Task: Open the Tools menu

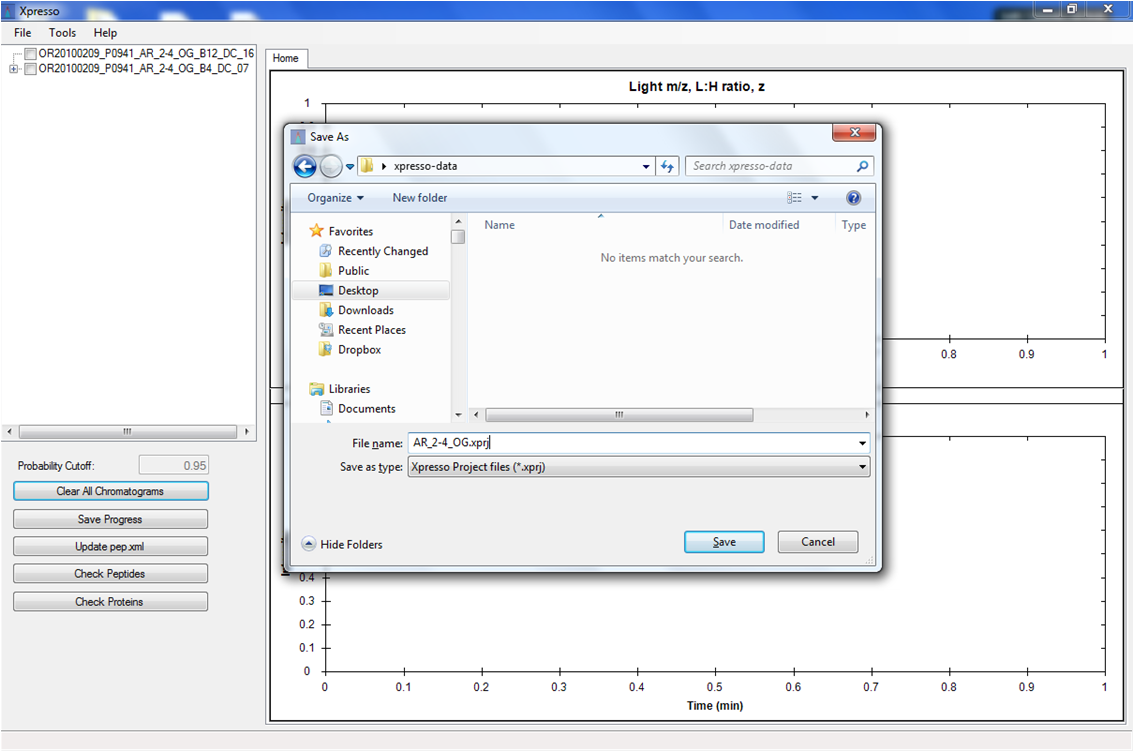Action: (x=62, y=33)
